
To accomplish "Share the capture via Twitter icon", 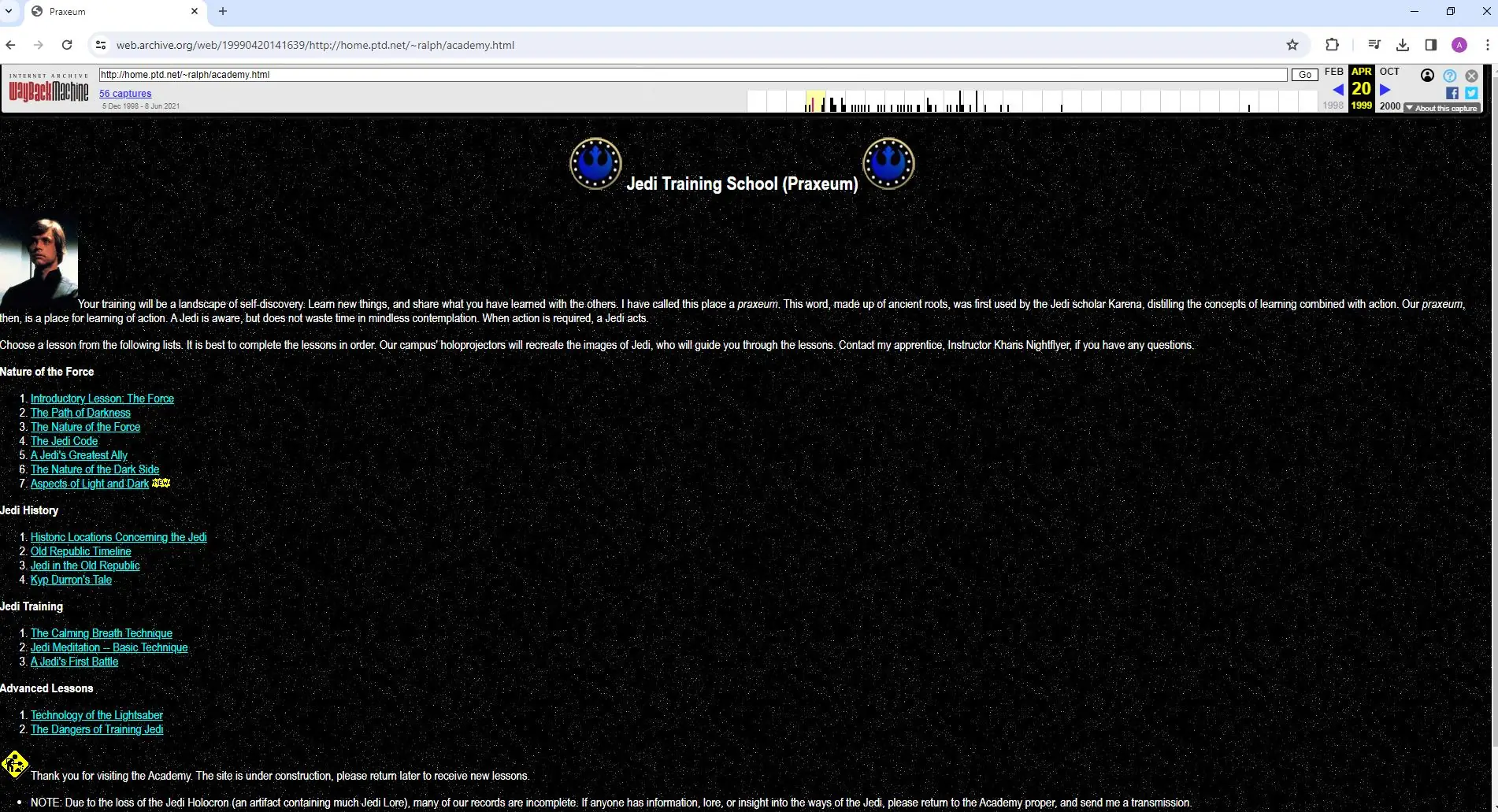I will pos(1471,93).
